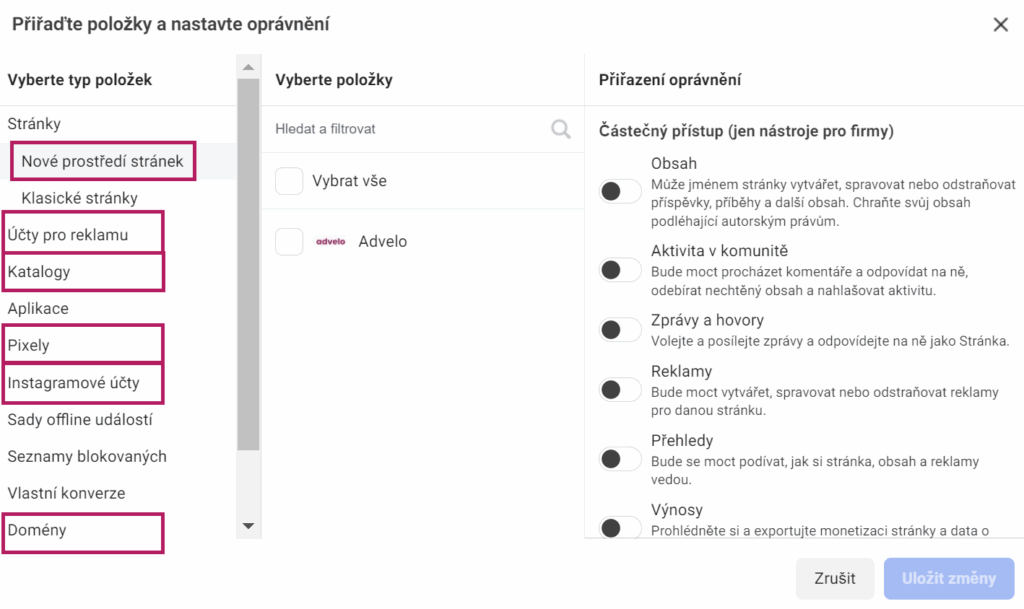
Task: Toggle the Přehledy permission switch
Action: pyautogui.click(x=620, y=458)
